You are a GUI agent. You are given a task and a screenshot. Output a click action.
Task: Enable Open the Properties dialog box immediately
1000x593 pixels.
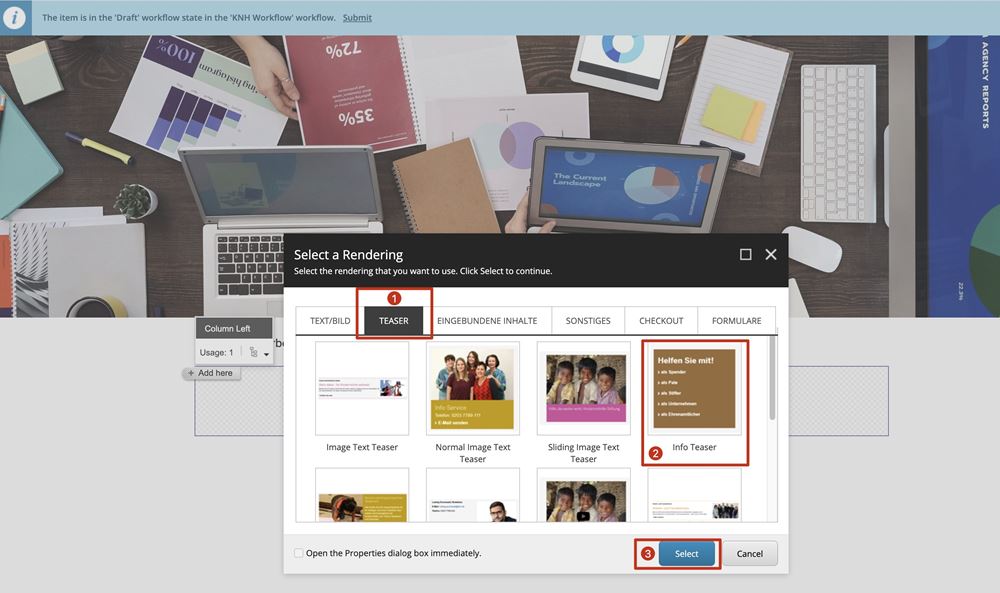point(299,553)
